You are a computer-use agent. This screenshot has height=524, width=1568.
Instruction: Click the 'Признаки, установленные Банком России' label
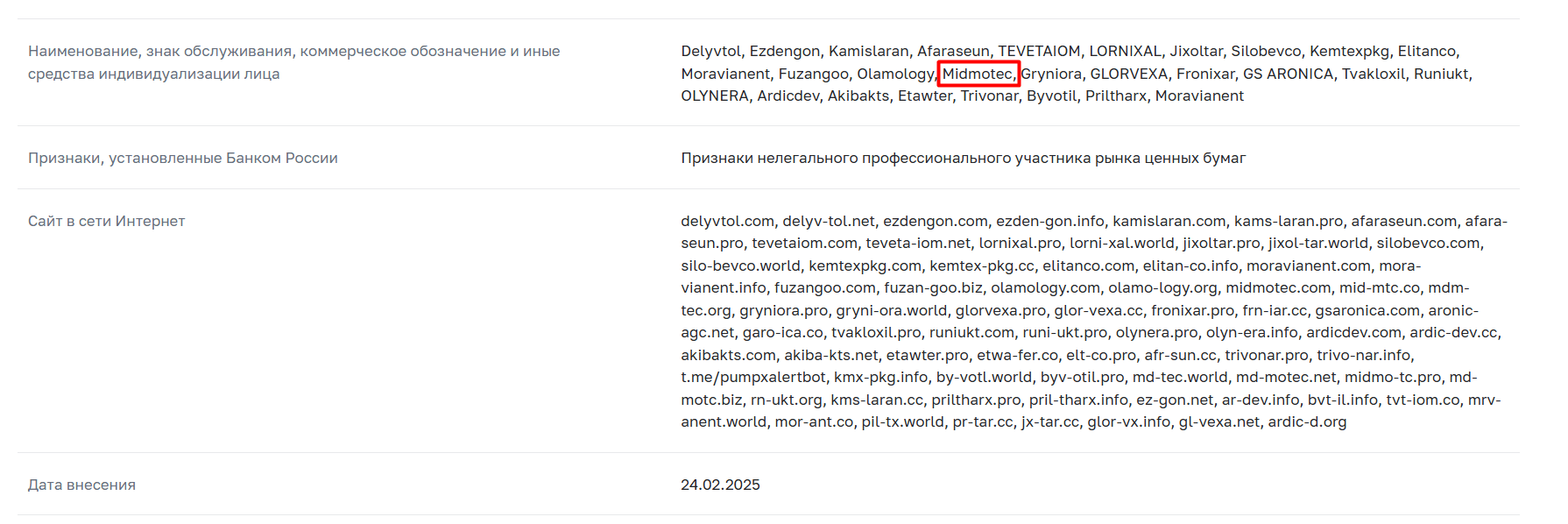[x=183, y=159]
